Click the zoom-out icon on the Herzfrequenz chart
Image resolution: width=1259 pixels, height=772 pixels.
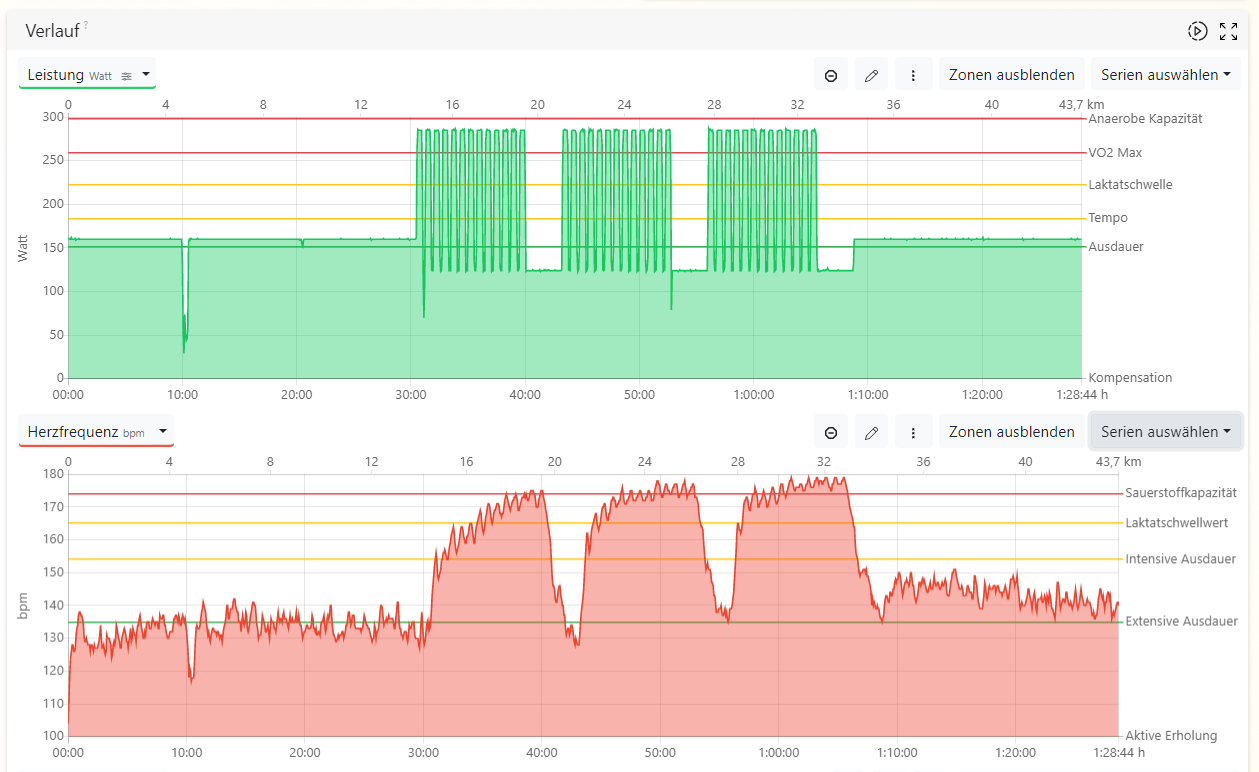pos(831,432)
